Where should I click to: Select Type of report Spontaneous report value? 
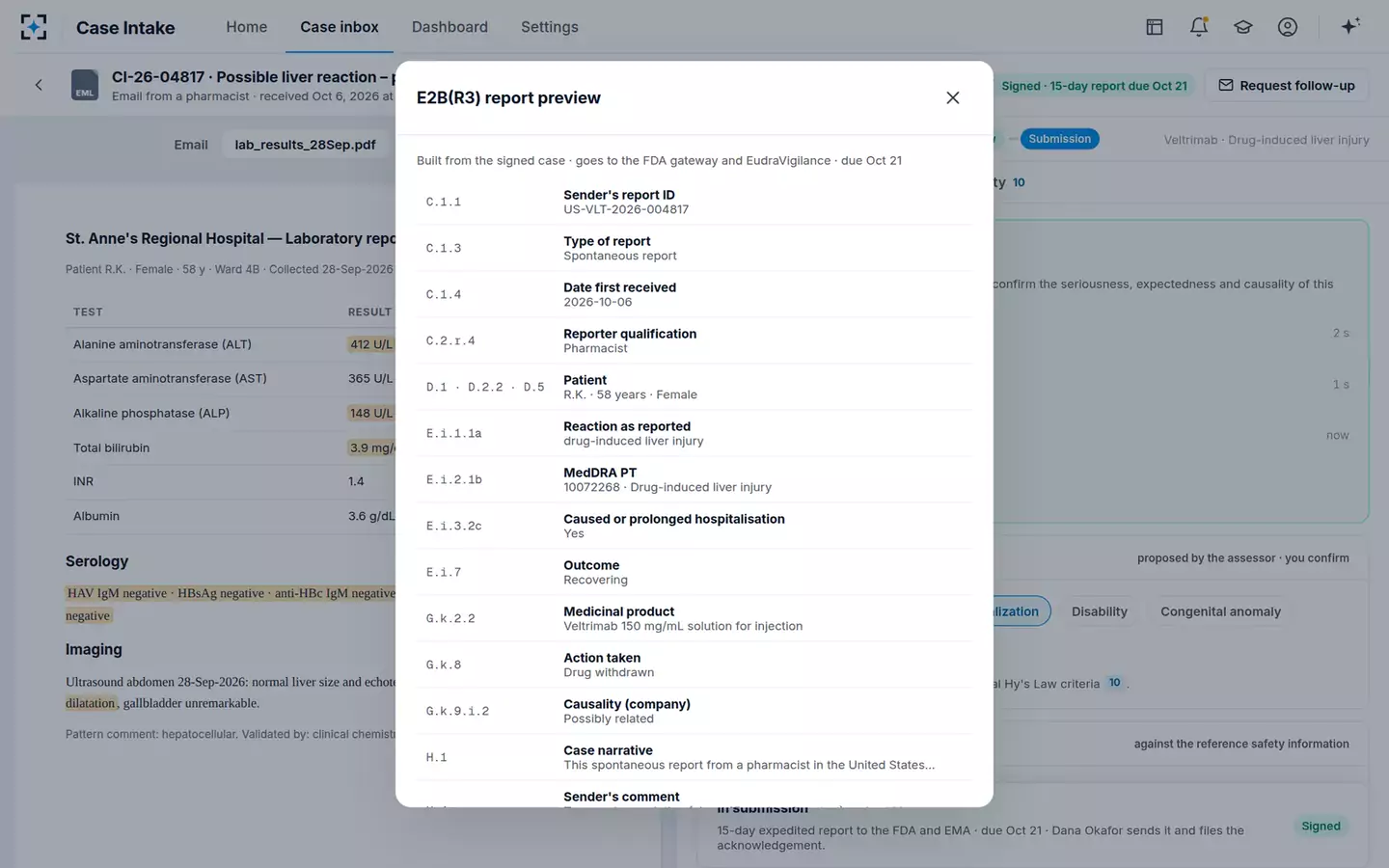[x=620, y=256]
